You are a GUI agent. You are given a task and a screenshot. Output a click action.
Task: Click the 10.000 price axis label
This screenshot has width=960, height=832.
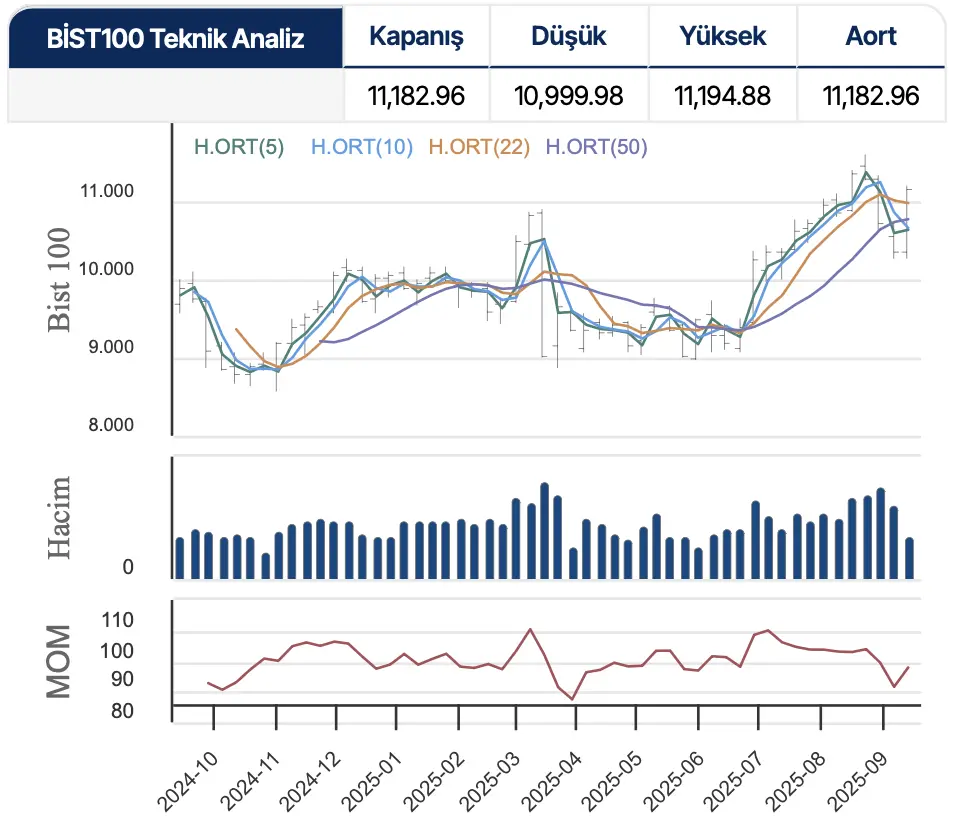[107, 269]
